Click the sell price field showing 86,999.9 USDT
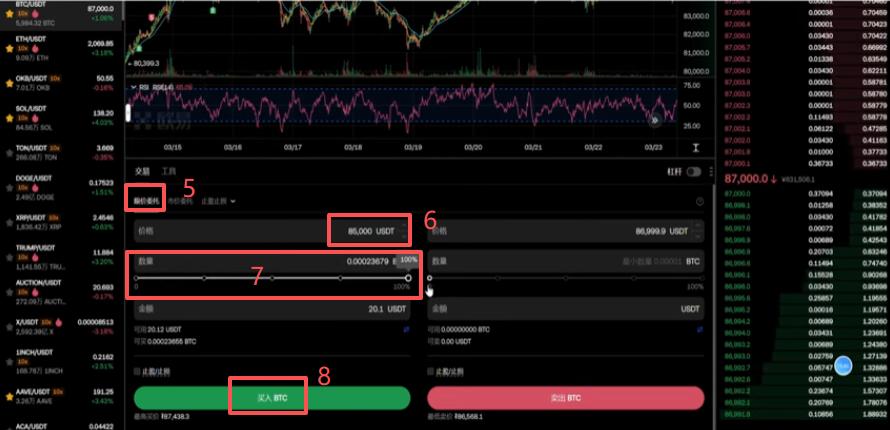 [566, 231]
